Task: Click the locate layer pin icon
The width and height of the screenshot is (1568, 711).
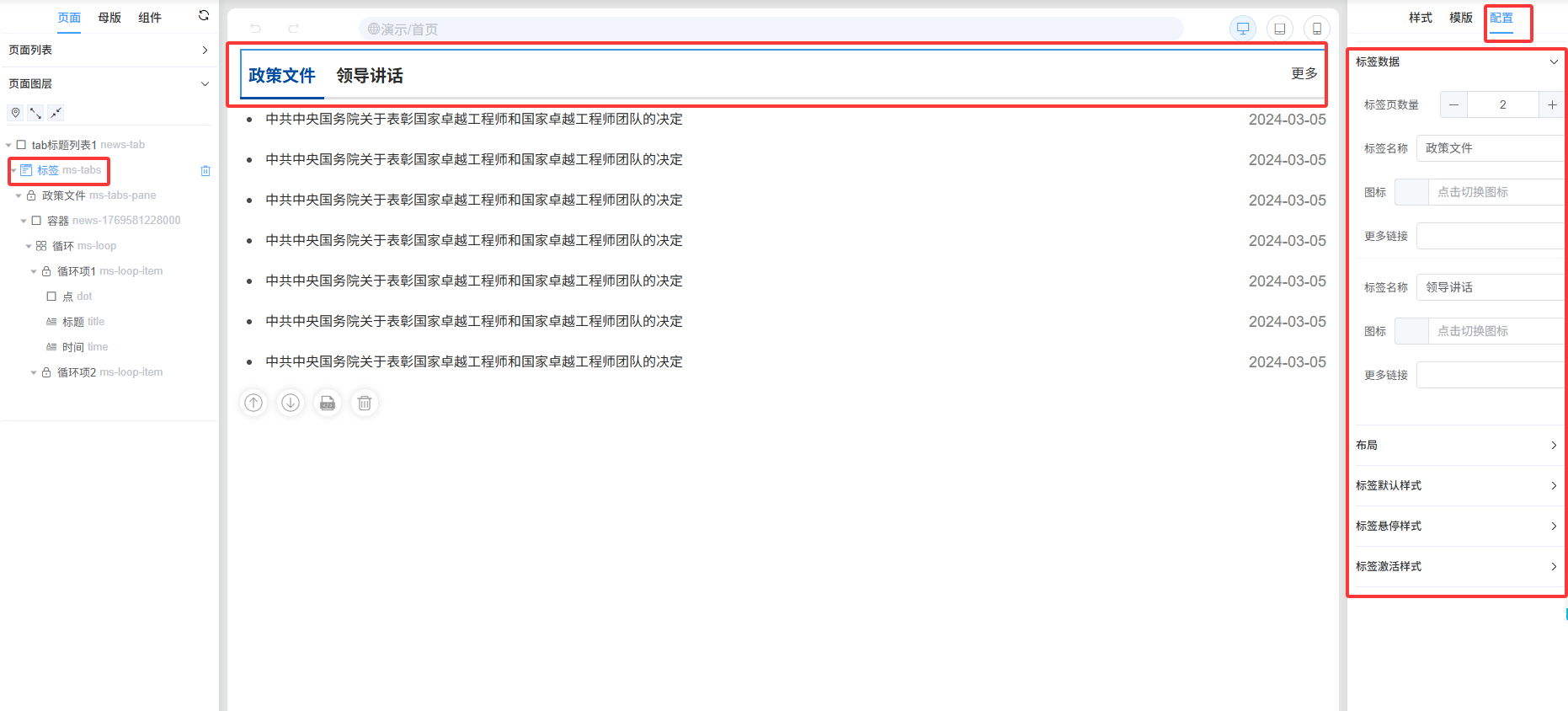Action: (15, 113)
